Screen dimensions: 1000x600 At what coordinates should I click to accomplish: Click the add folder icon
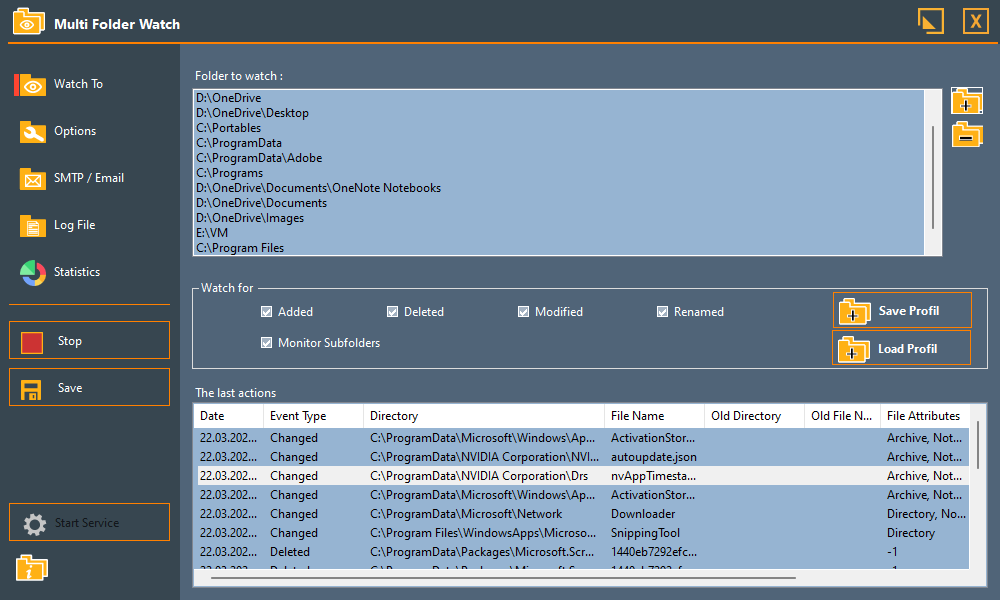point(967,101)
